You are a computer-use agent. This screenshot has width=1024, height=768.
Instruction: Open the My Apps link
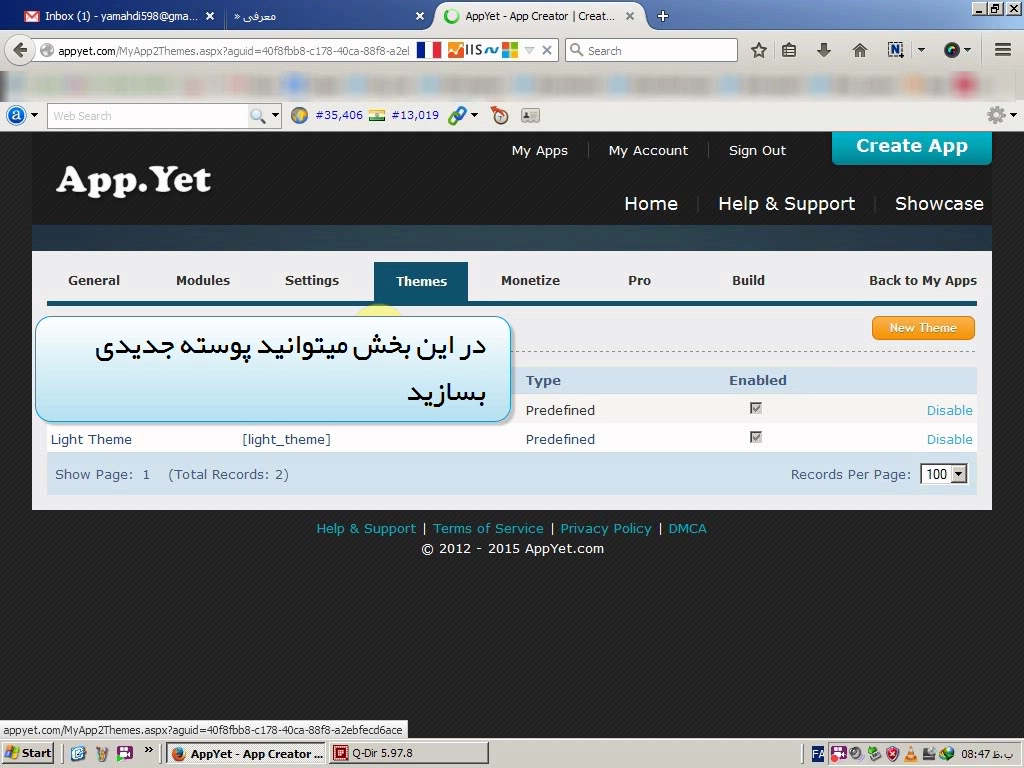point(539,150)
